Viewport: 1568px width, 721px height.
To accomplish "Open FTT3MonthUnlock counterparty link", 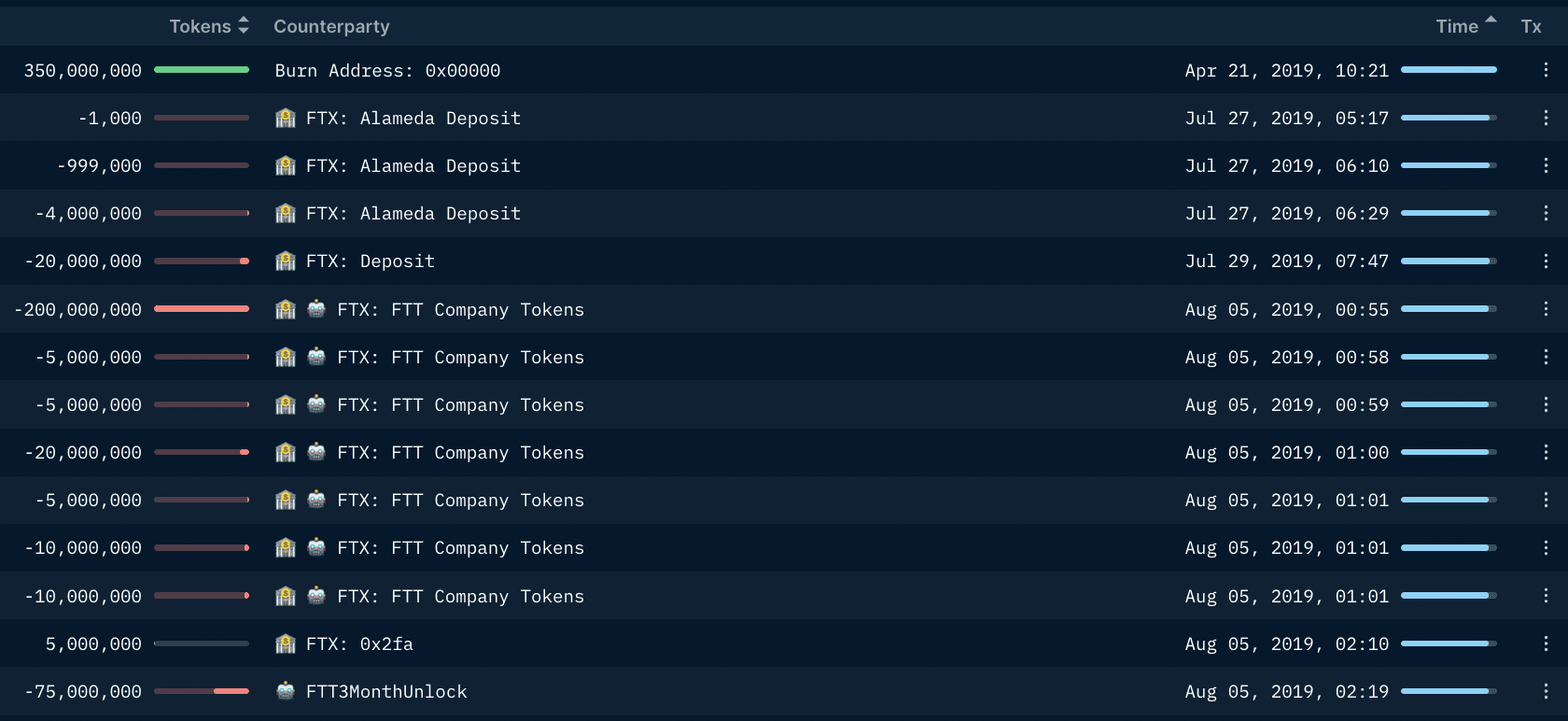I will click(x=386, y=692).
